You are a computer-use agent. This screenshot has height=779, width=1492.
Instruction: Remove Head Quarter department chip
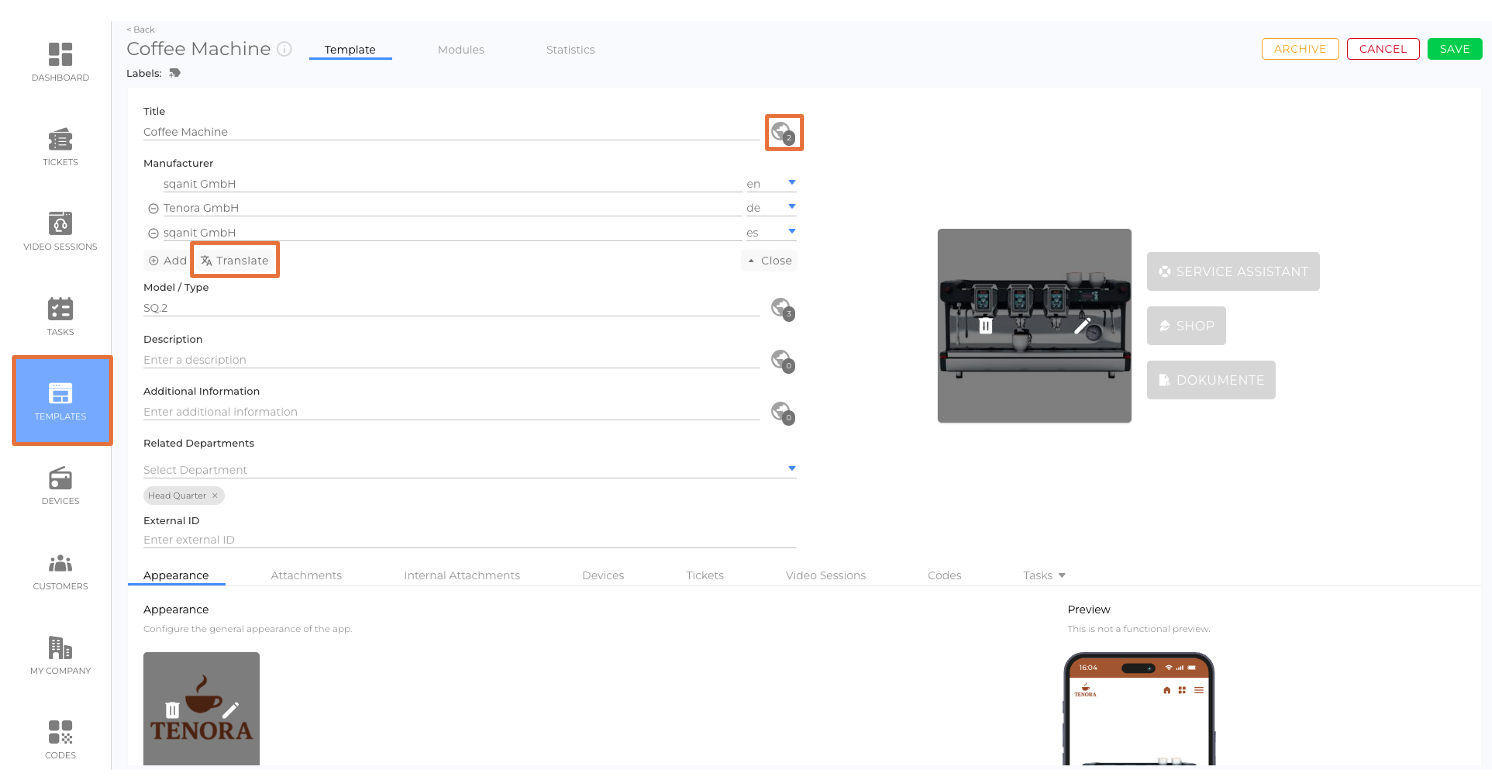[214, 496]
